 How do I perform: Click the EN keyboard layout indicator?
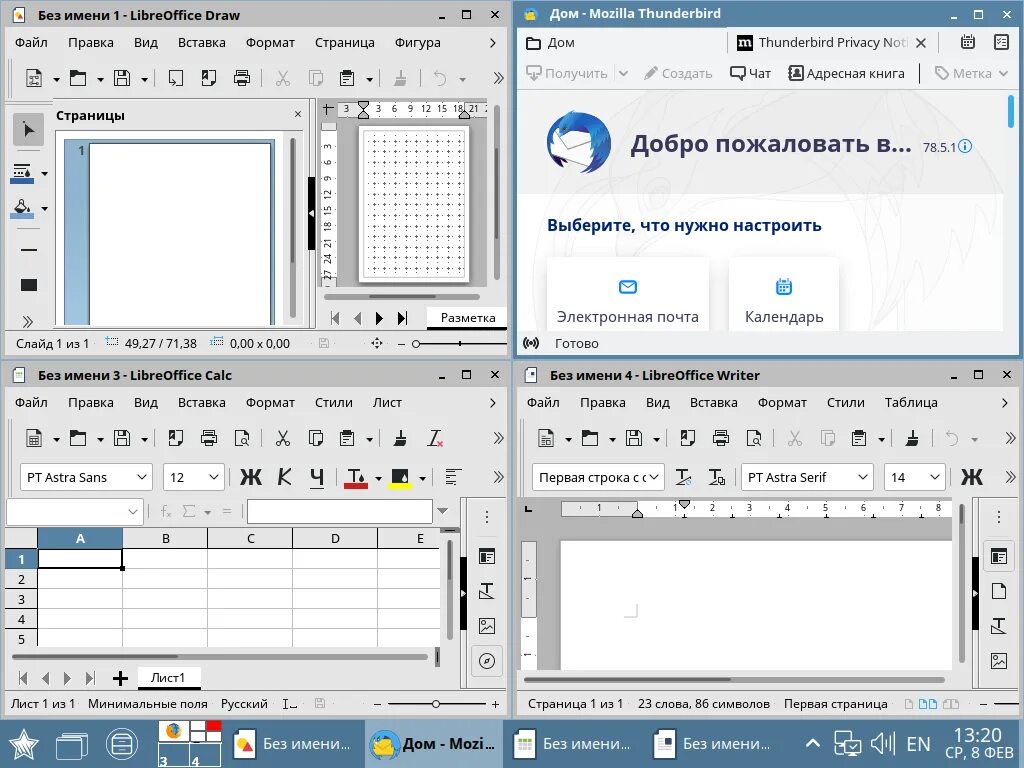(918, 744)
